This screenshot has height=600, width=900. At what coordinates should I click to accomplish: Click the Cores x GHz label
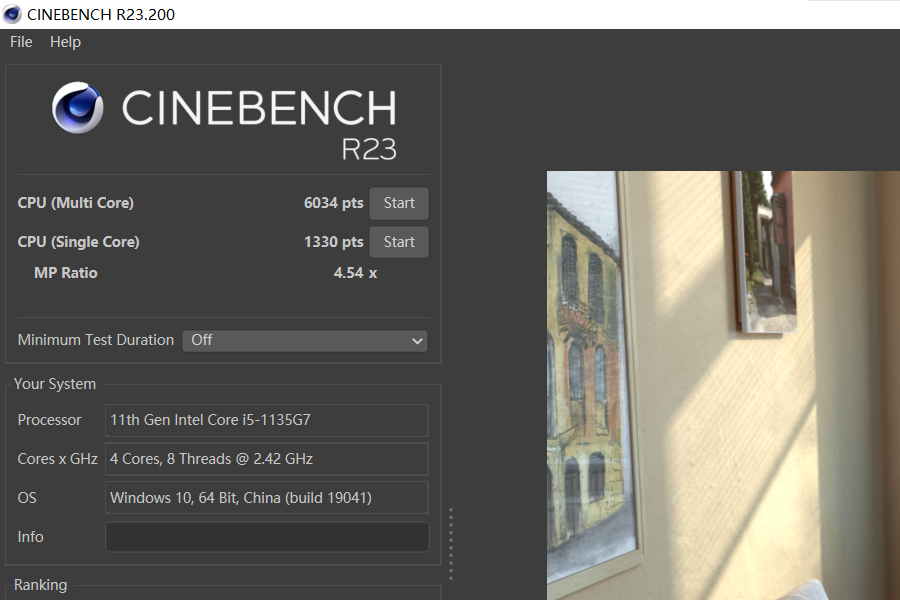[57, 459]
